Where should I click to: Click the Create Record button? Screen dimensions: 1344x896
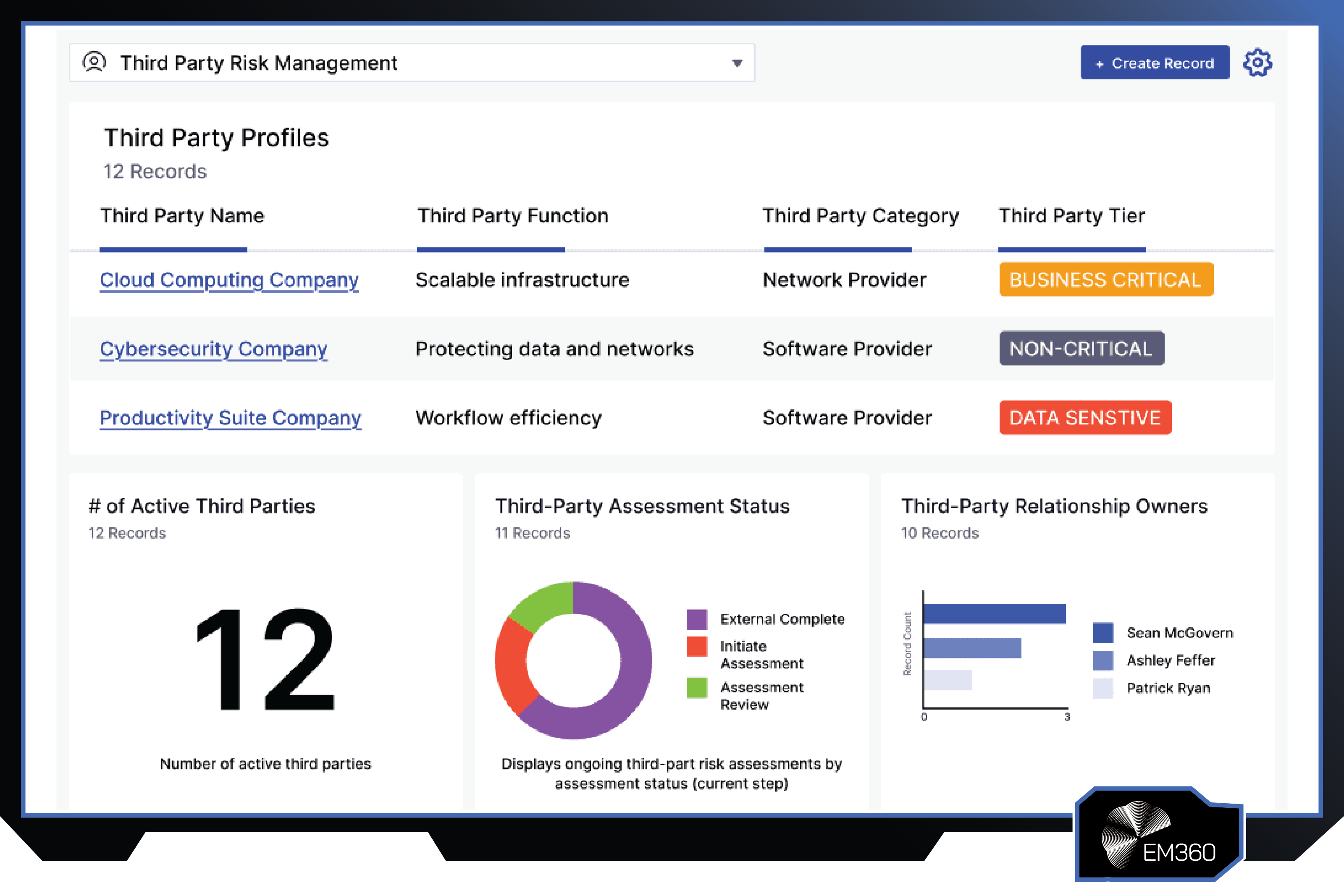[x=1154, y=62]
